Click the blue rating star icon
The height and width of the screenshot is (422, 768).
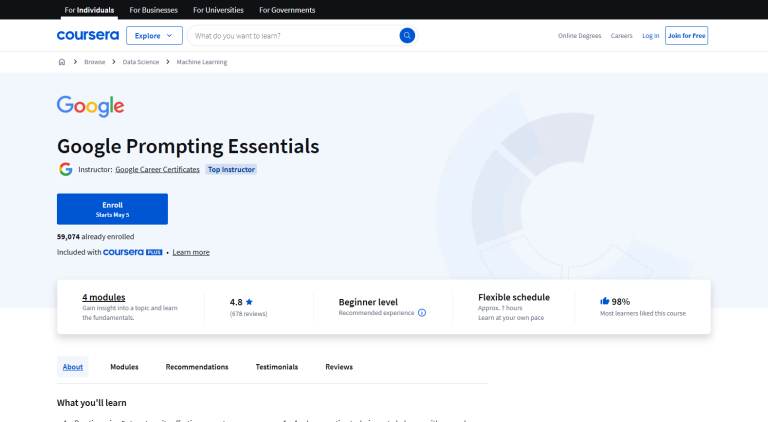click(x=249, y=302)
